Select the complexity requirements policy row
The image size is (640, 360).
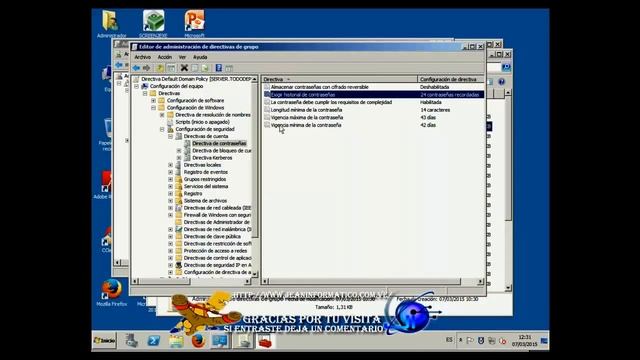[331, 102]
